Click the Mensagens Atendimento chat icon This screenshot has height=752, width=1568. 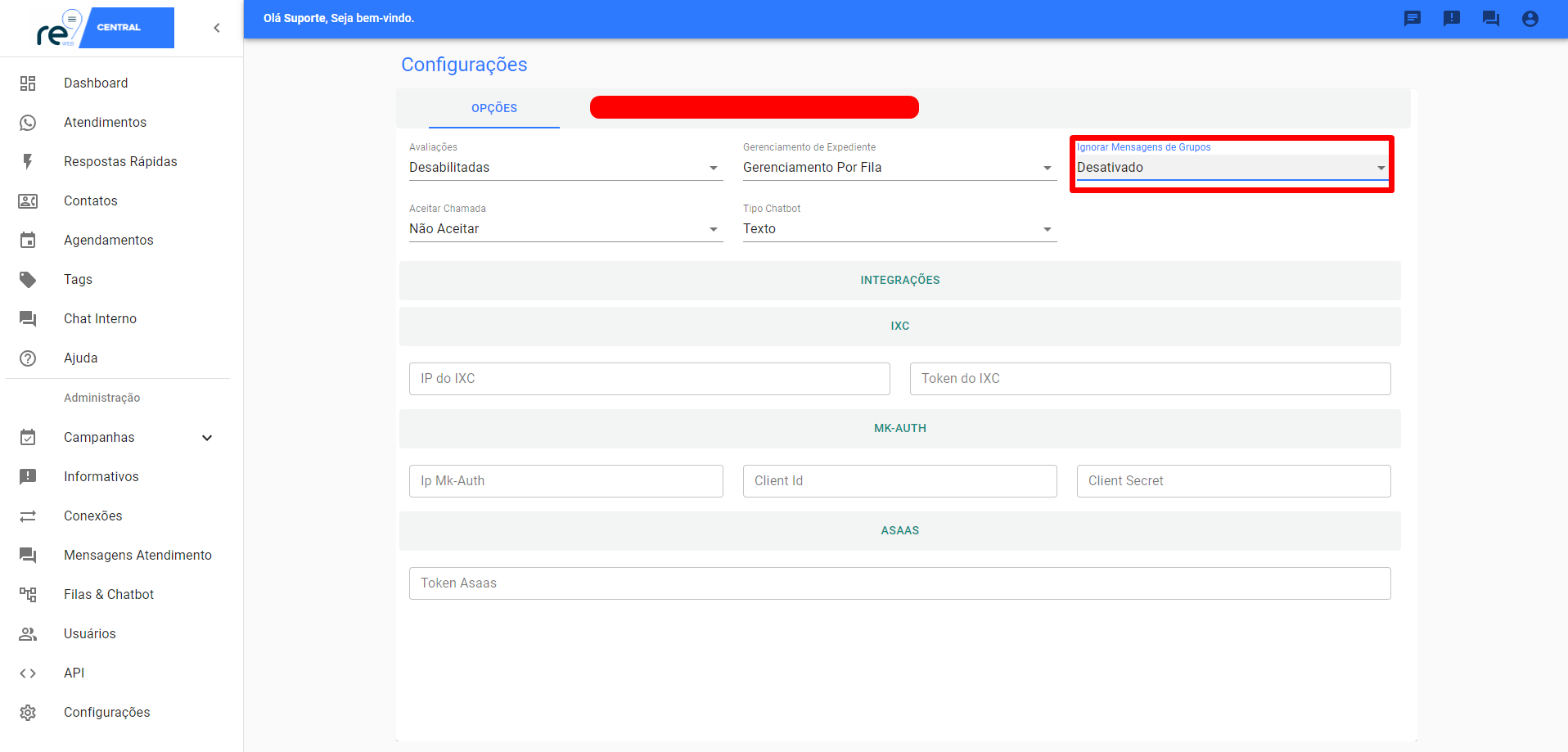click(x=28, y=556)
